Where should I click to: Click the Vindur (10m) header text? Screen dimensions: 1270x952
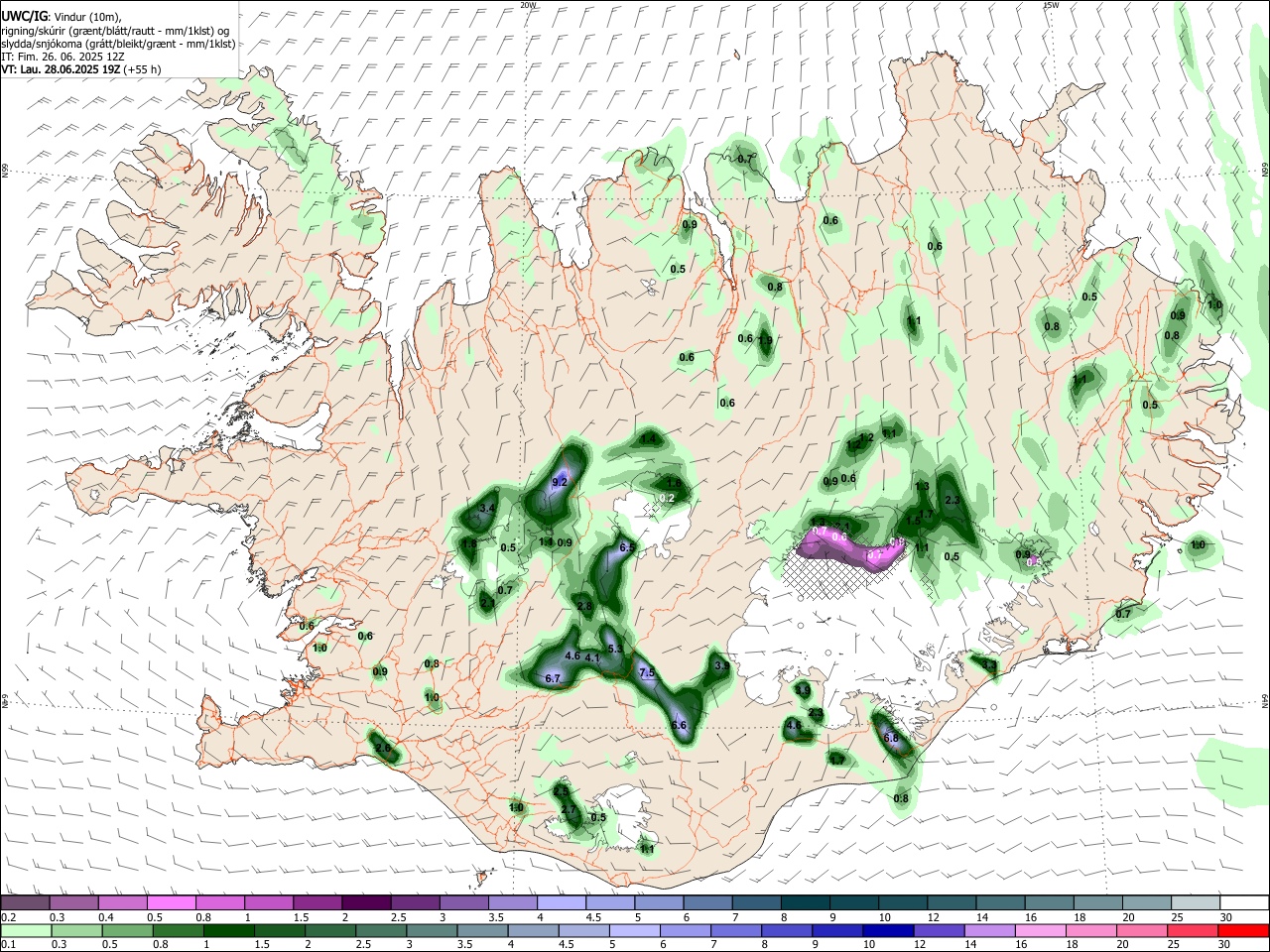coord(86,17)
